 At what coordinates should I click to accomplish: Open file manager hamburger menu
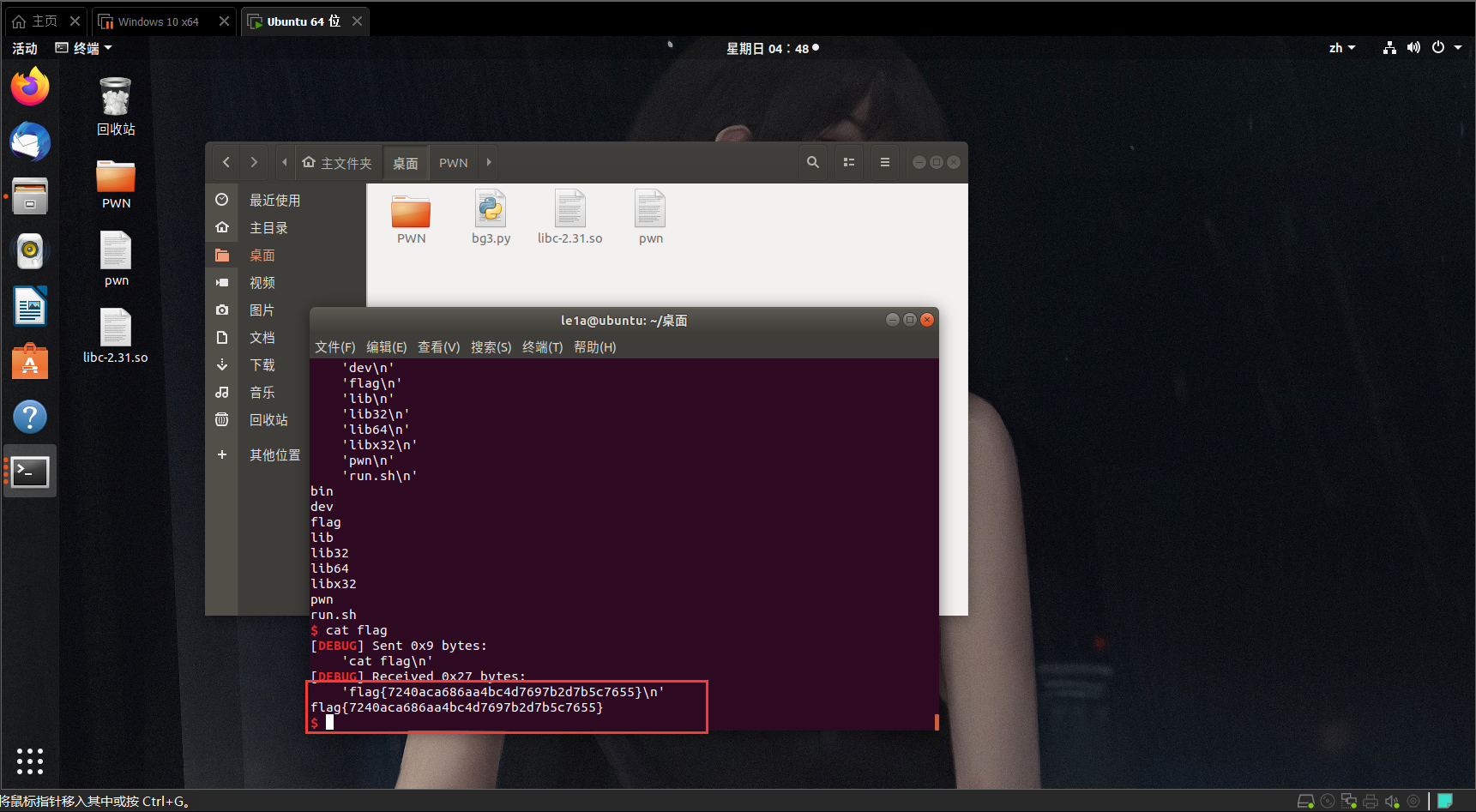885,162
